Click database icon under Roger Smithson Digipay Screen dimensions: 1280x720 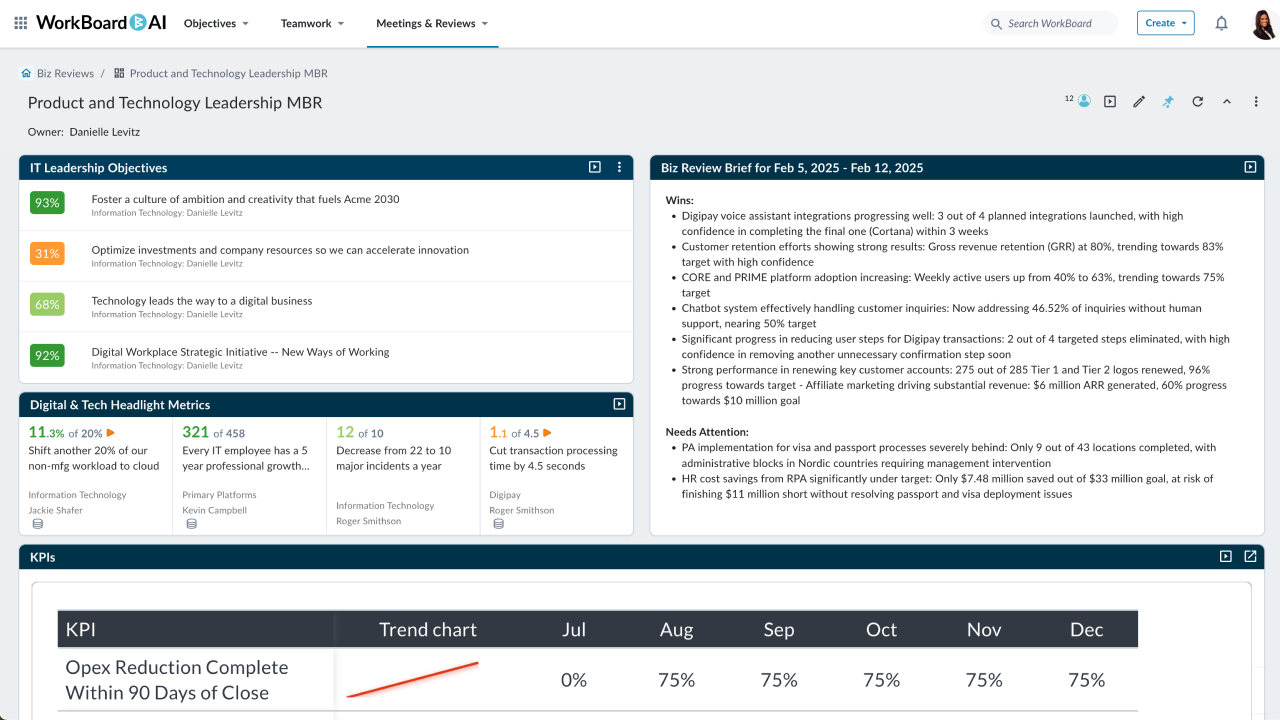pyautogui.click(x=498, y=524)
